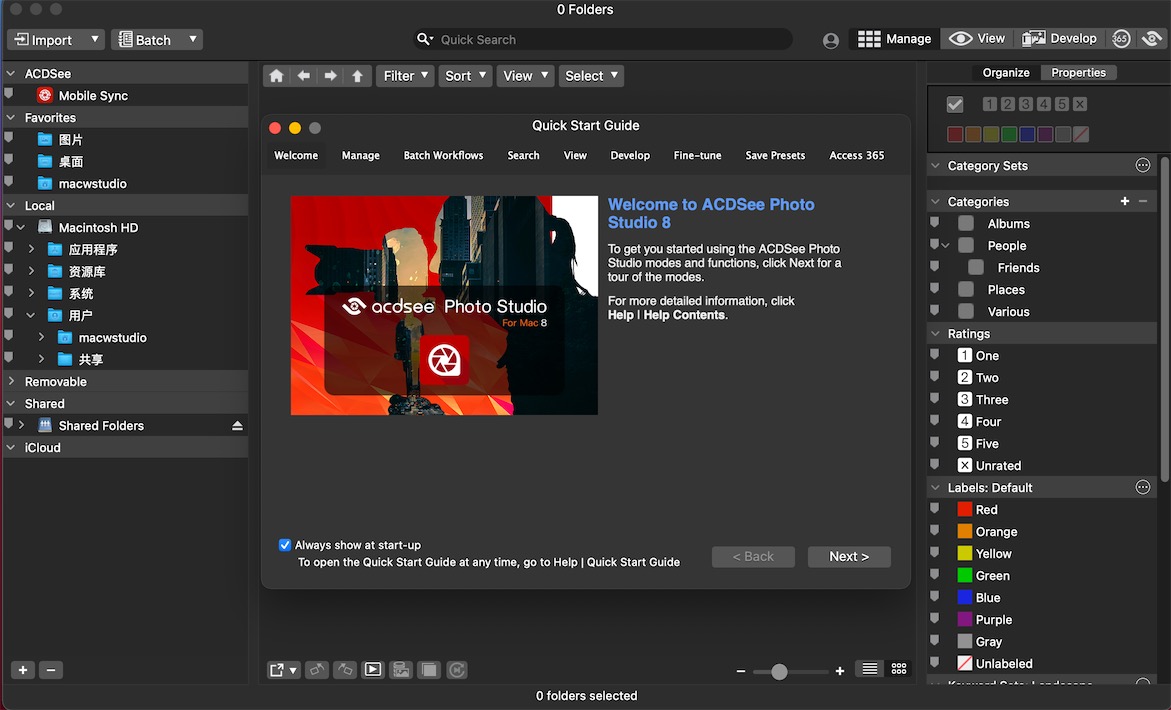Toggle the Easy-Select marker for Red label
Image resolution: width=1171 pixels, height=710 pixels.
[934, 508]
